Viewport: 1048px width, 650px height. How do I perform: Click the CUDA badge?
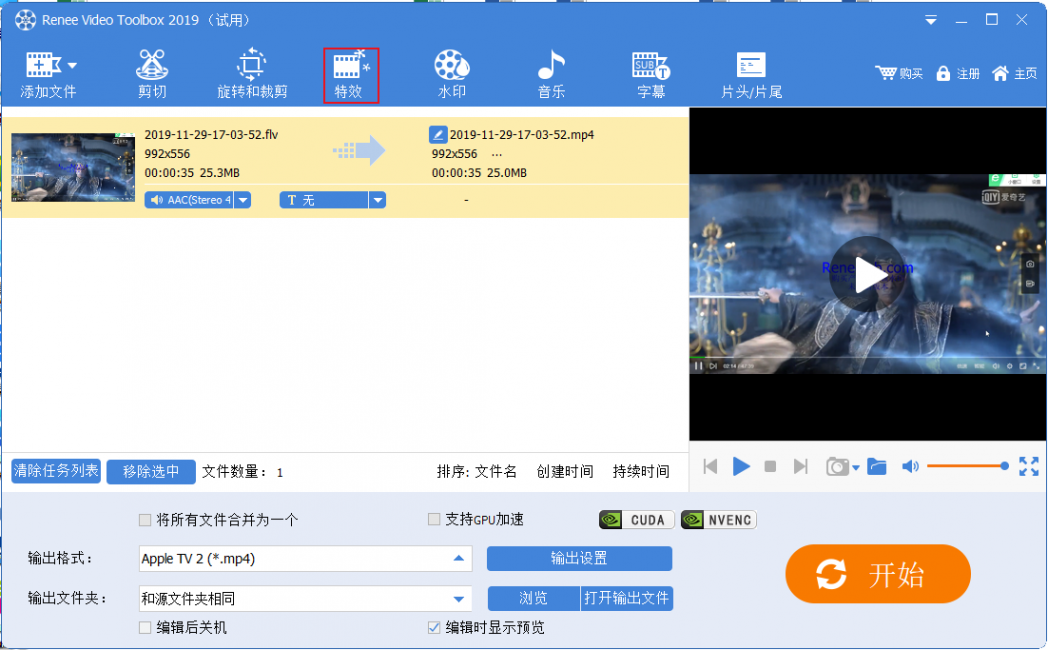(637, 520)
